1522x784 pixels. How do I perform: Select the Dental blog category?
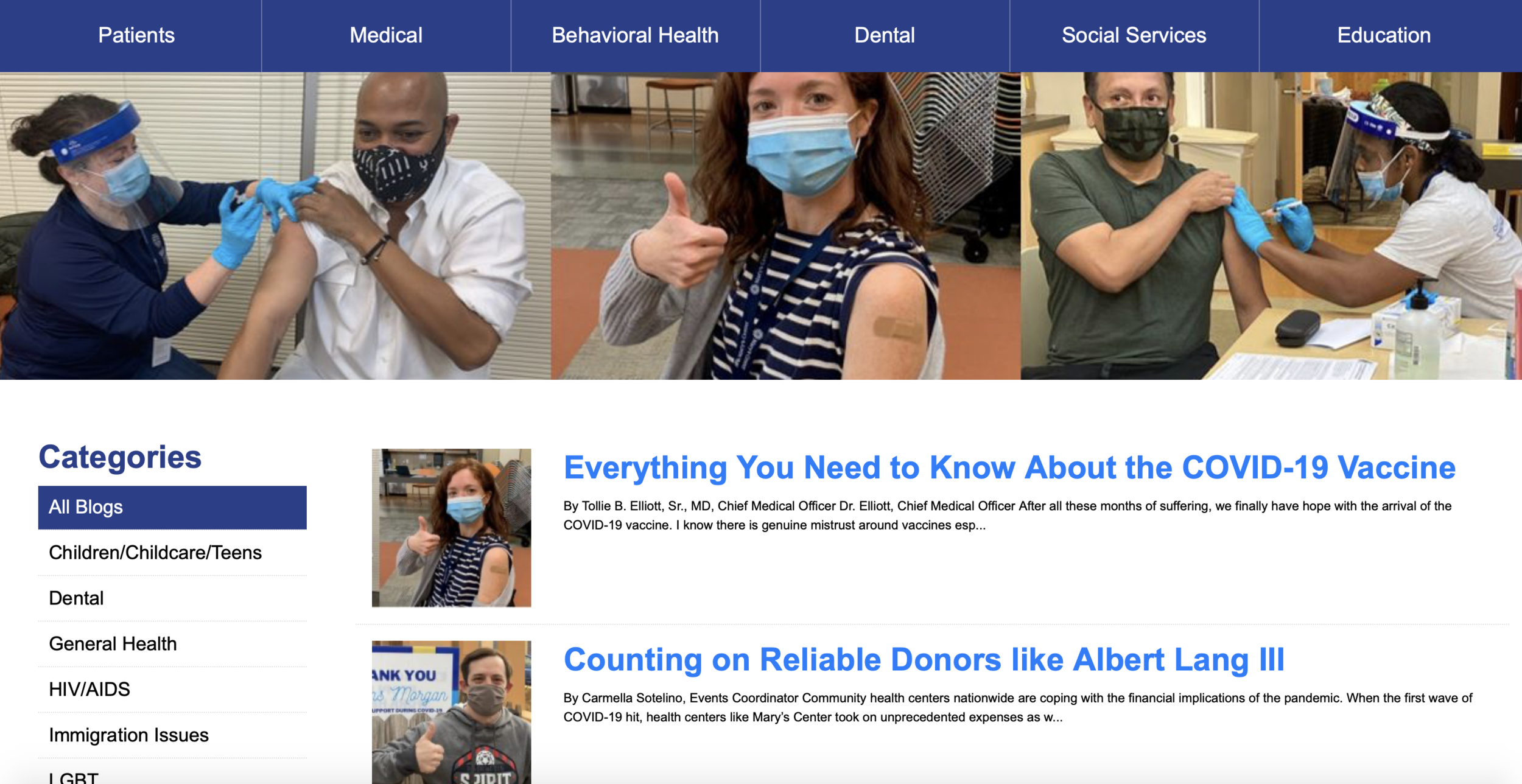[76, 598]
